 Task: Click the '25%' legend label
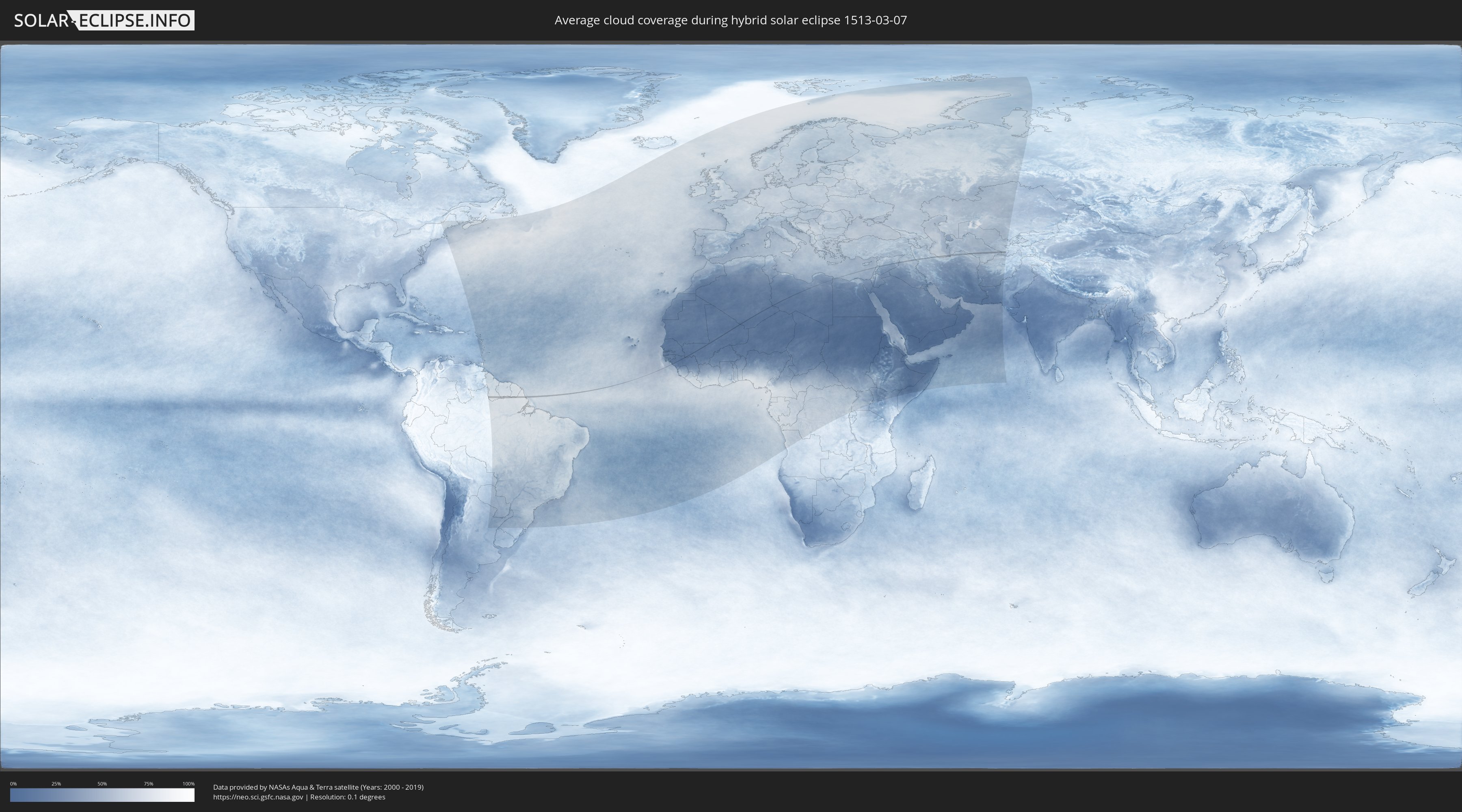(x=56, y=784)
